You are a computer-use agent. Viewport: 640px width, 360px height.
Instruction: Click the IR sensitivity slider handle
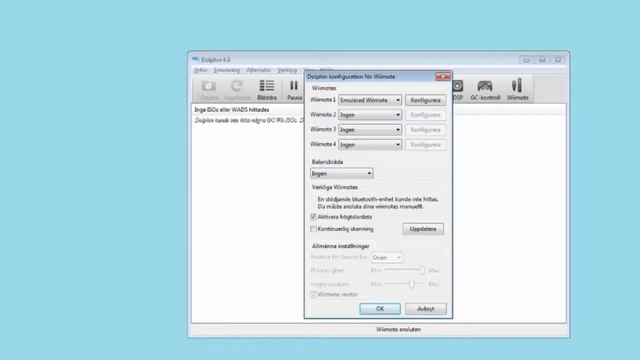click(422, 270)
